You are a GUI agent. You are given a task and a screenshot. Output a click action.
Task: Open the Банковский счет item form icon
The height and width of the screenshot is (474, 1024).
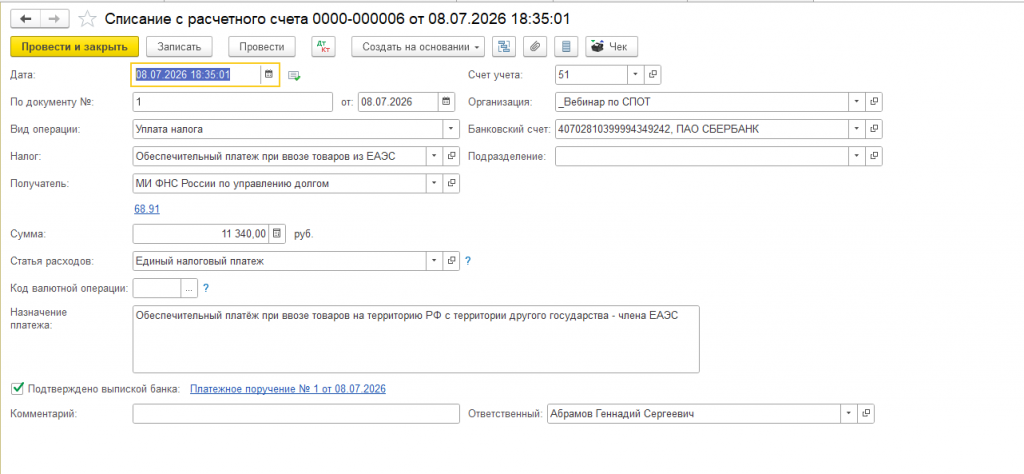point(874,129)
